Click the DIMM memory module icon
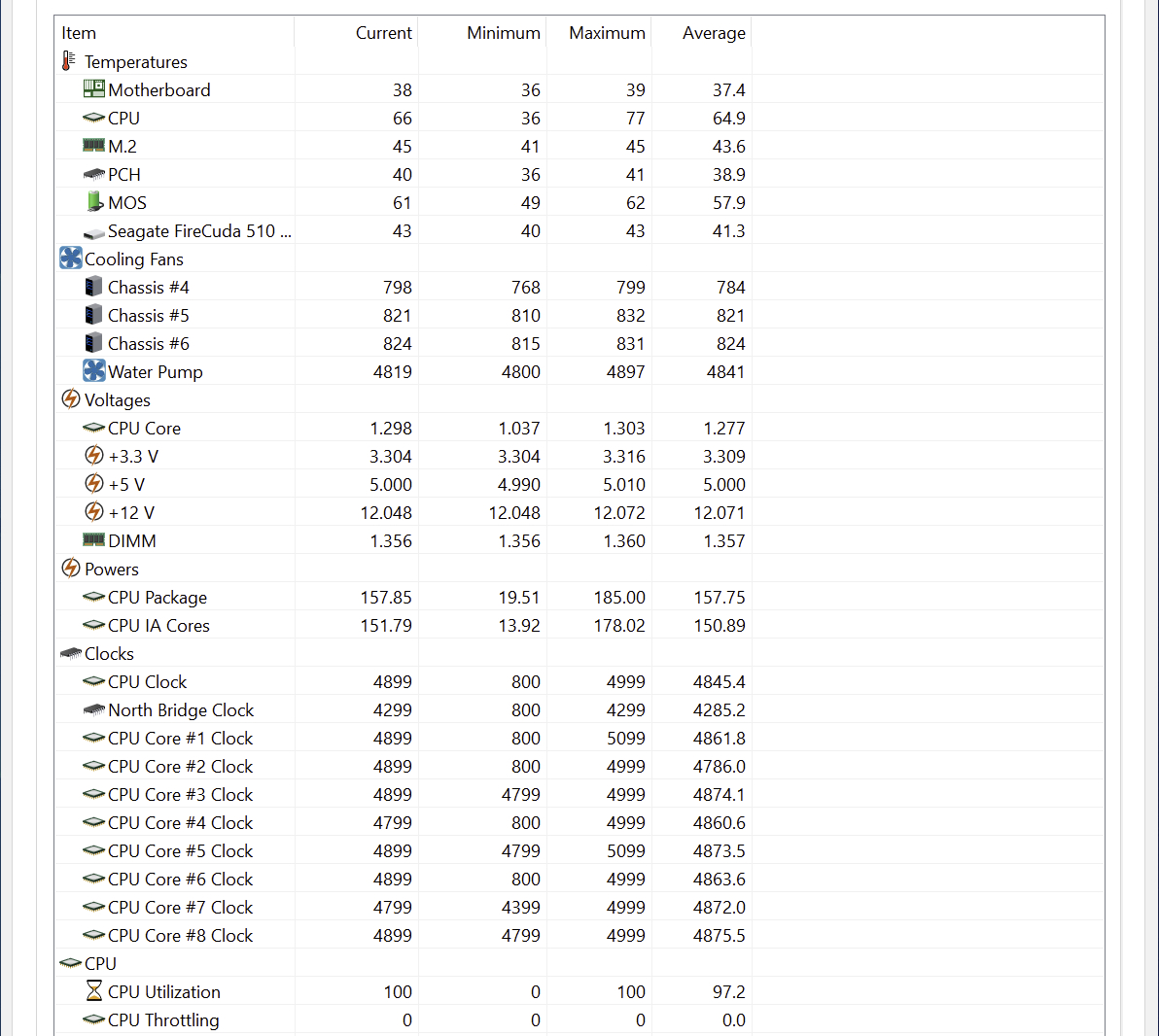This screenshot has height=1036, width=1159. pos(93,540)
